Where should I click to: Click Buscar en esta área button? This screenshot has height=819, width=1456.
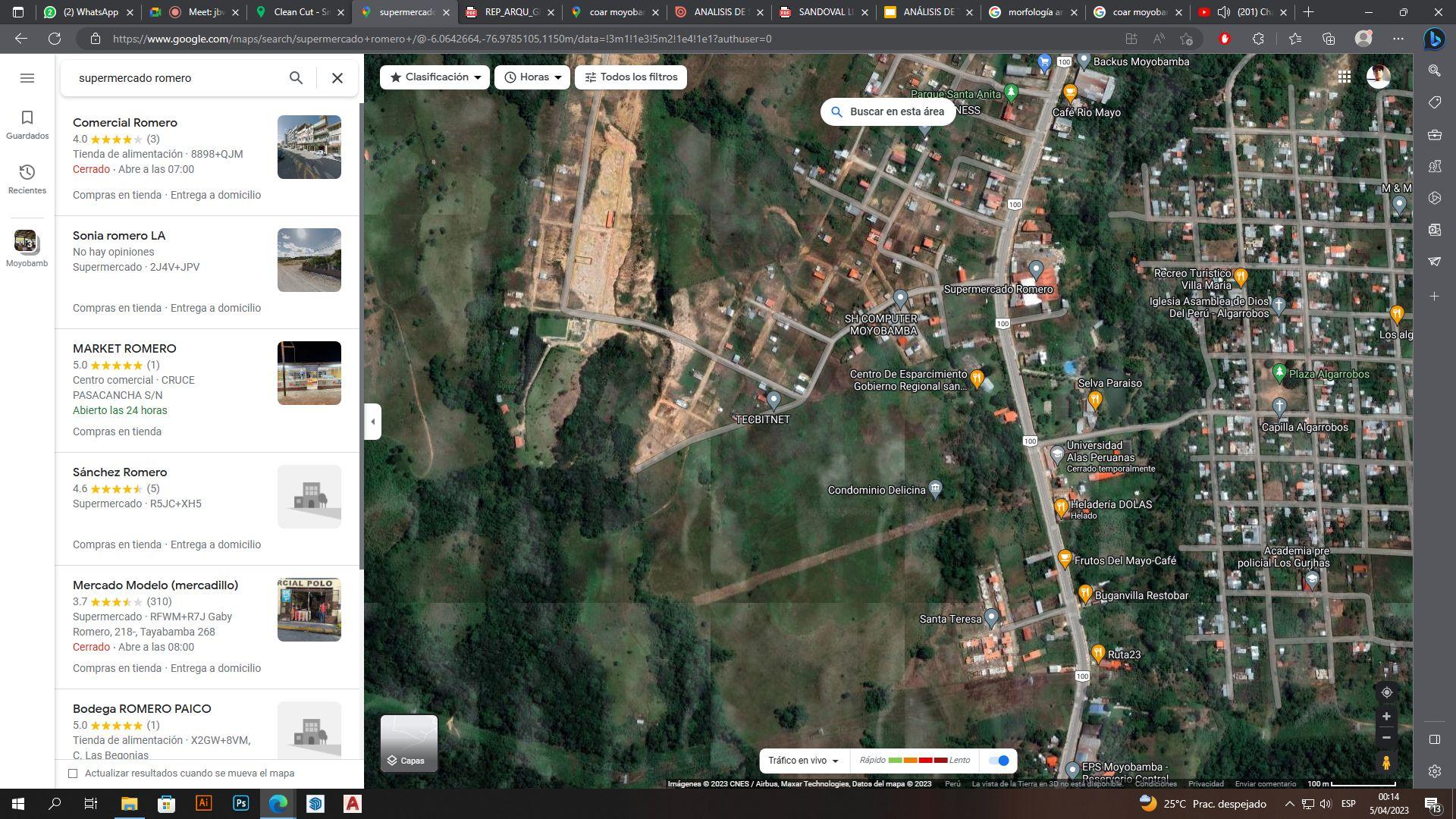click(888, 111)
